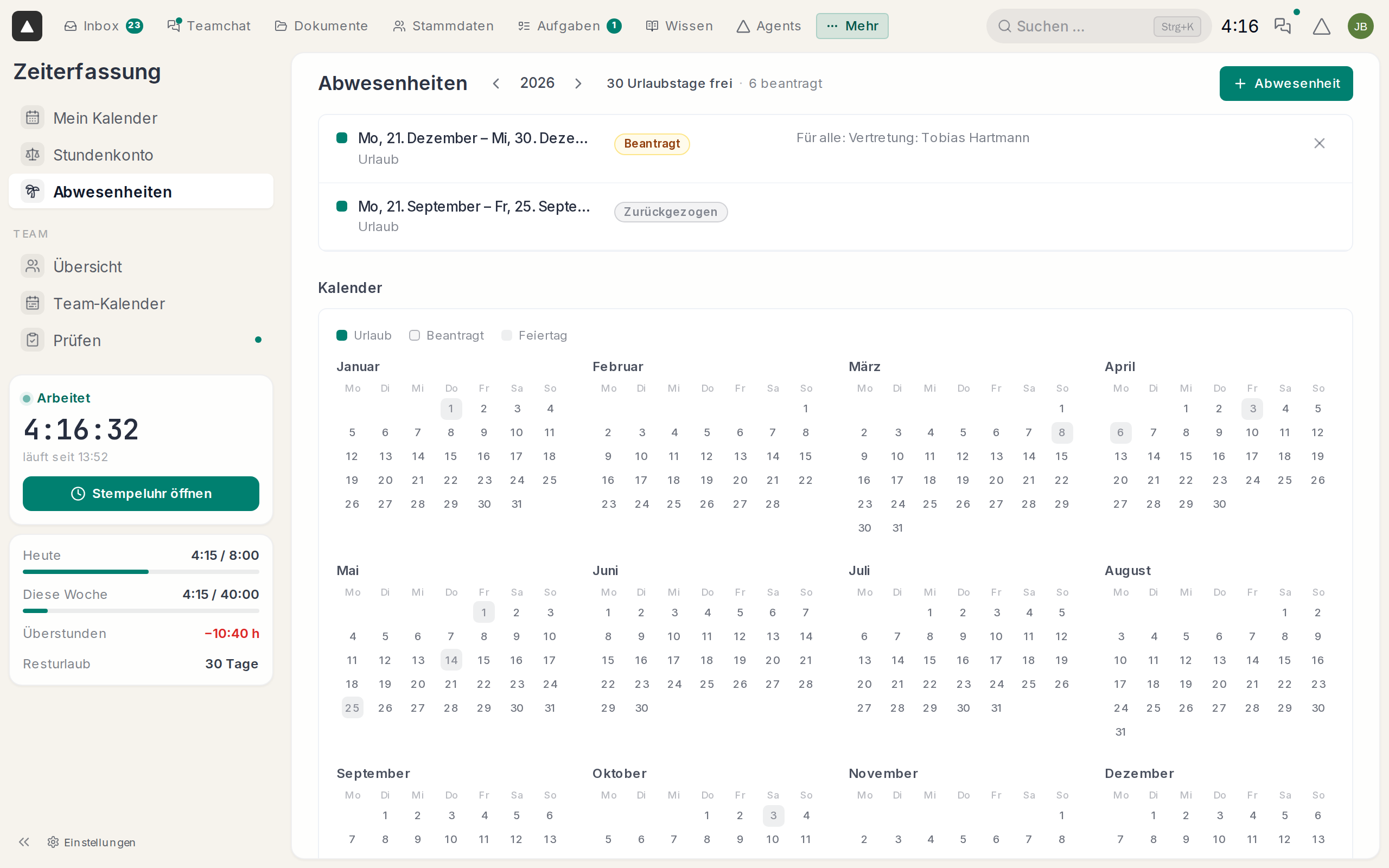Click the Urlaub legend color swatch
1389x868 pixels.
point(341,335)
